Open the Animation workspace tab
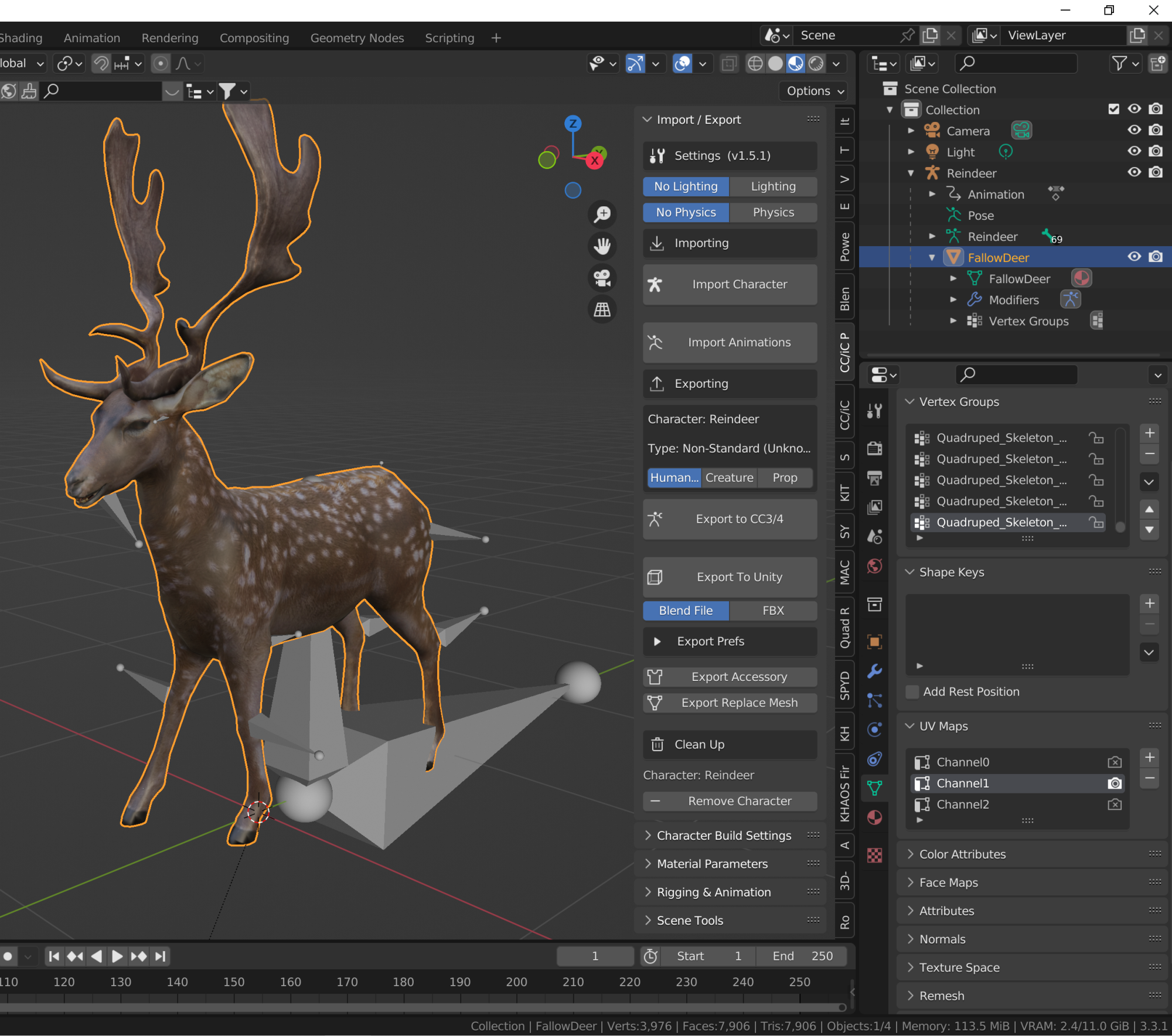This screenshot has width=1172, height=1036. 92,38
